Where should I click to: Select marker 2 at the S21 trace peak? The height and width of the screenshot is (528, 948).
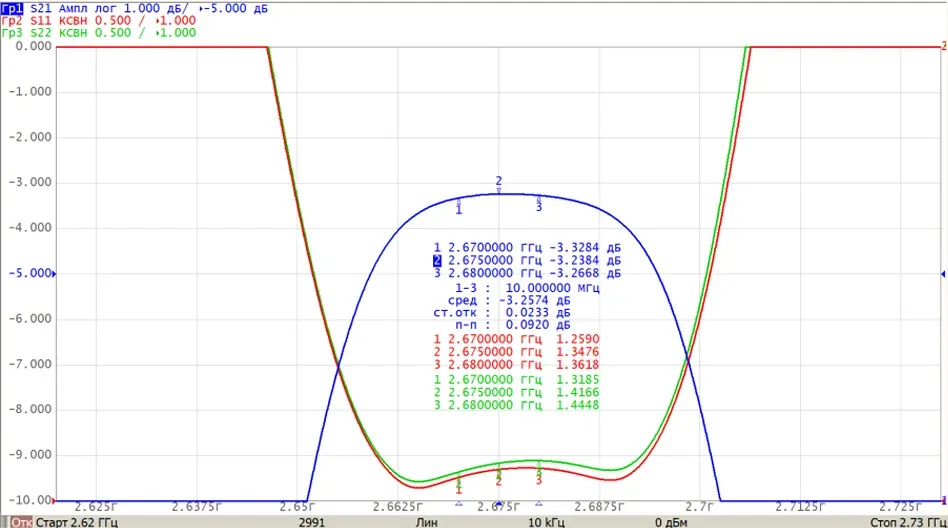click(x=499, y=184)
